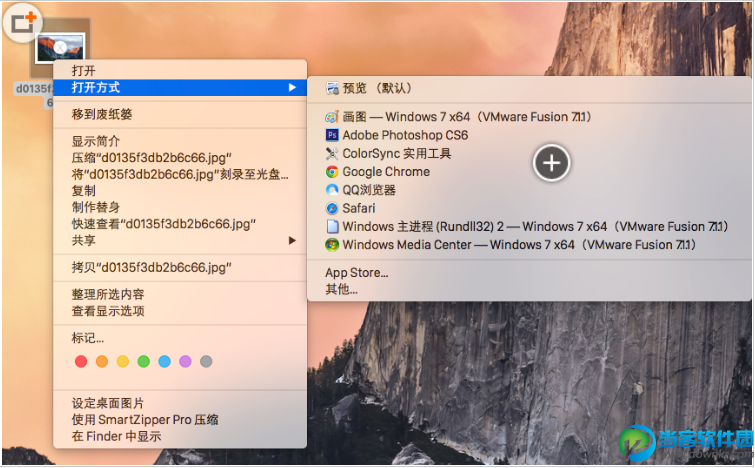The height and width of the screenshot is (468, 755).
Task: Choose 拷贝"d0135f3db2b6c66.jpg"
Action: point(180,268)
